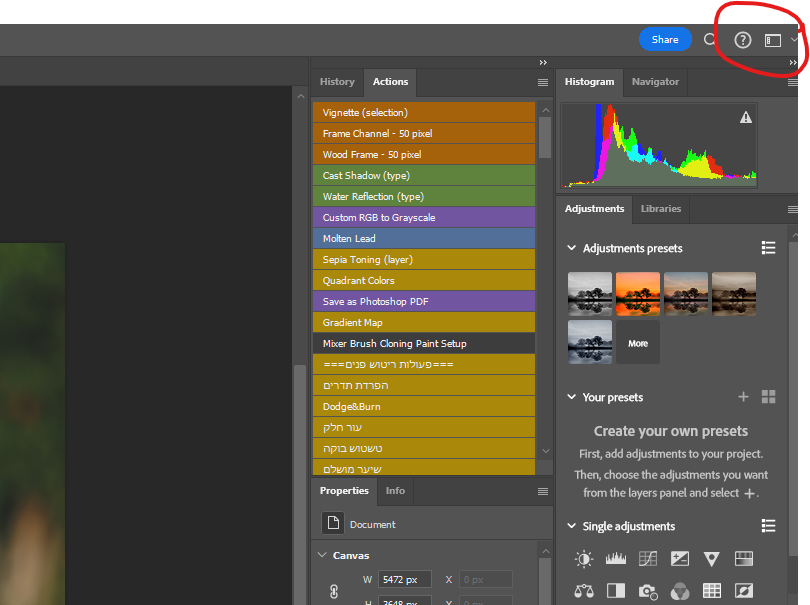Collapse the Canvas section in Properties
This screenshot has height=605, width=810.
[322, 556]
